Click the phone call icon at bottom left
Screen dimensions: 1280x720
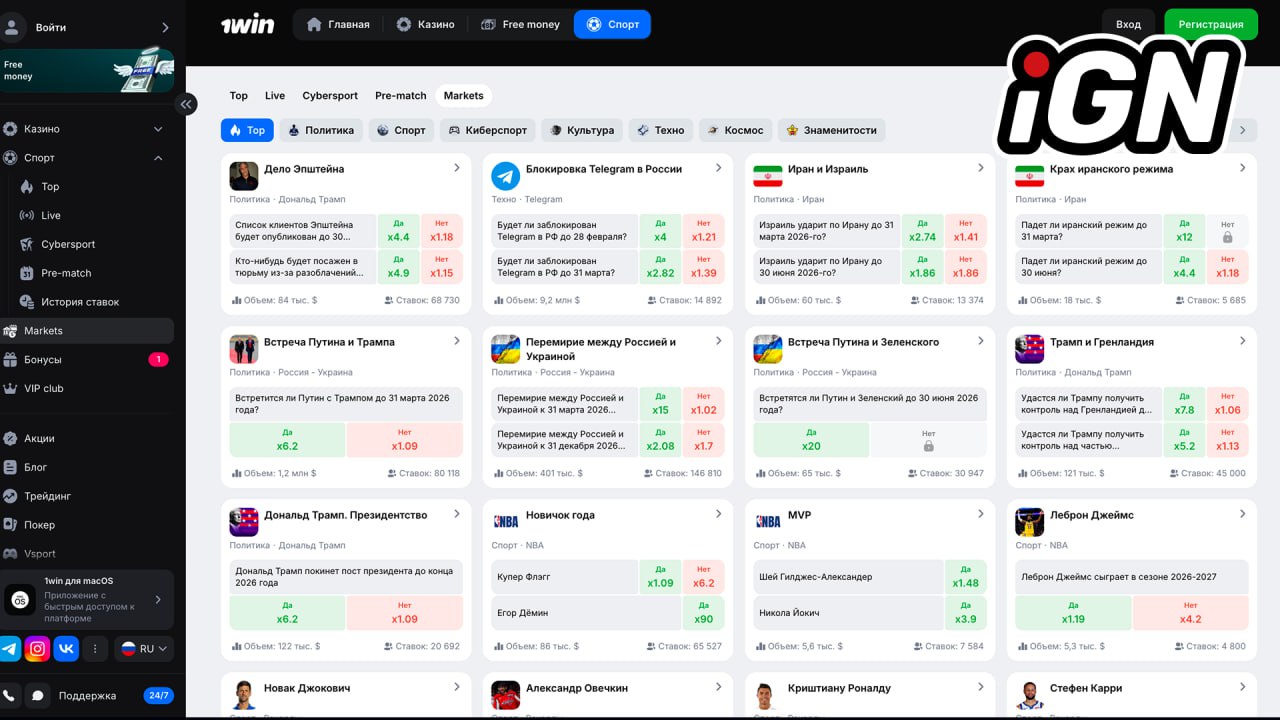10,695
